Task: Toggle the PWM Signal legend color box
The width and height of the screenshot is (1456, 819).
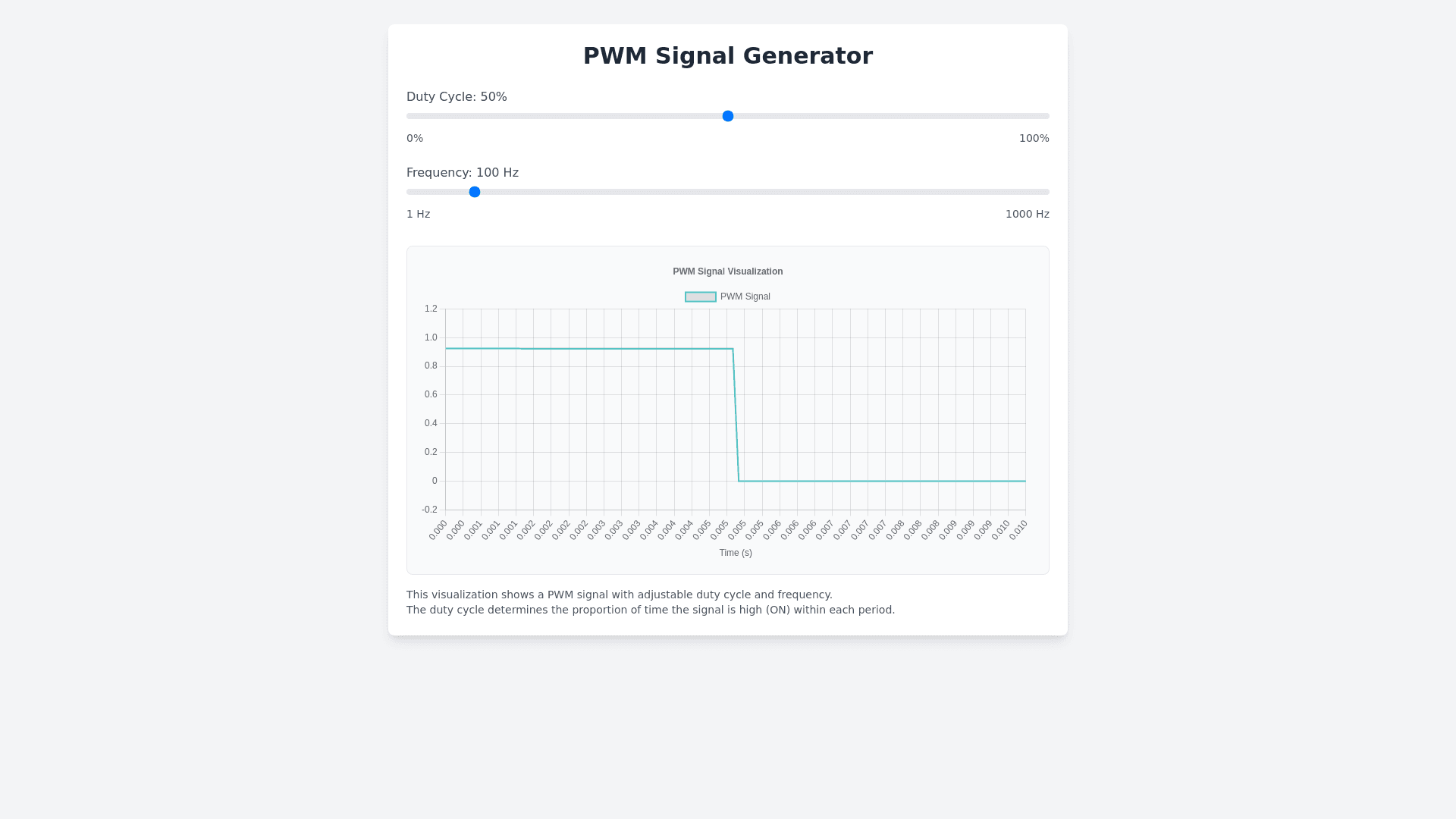Action: pos(700,297)
